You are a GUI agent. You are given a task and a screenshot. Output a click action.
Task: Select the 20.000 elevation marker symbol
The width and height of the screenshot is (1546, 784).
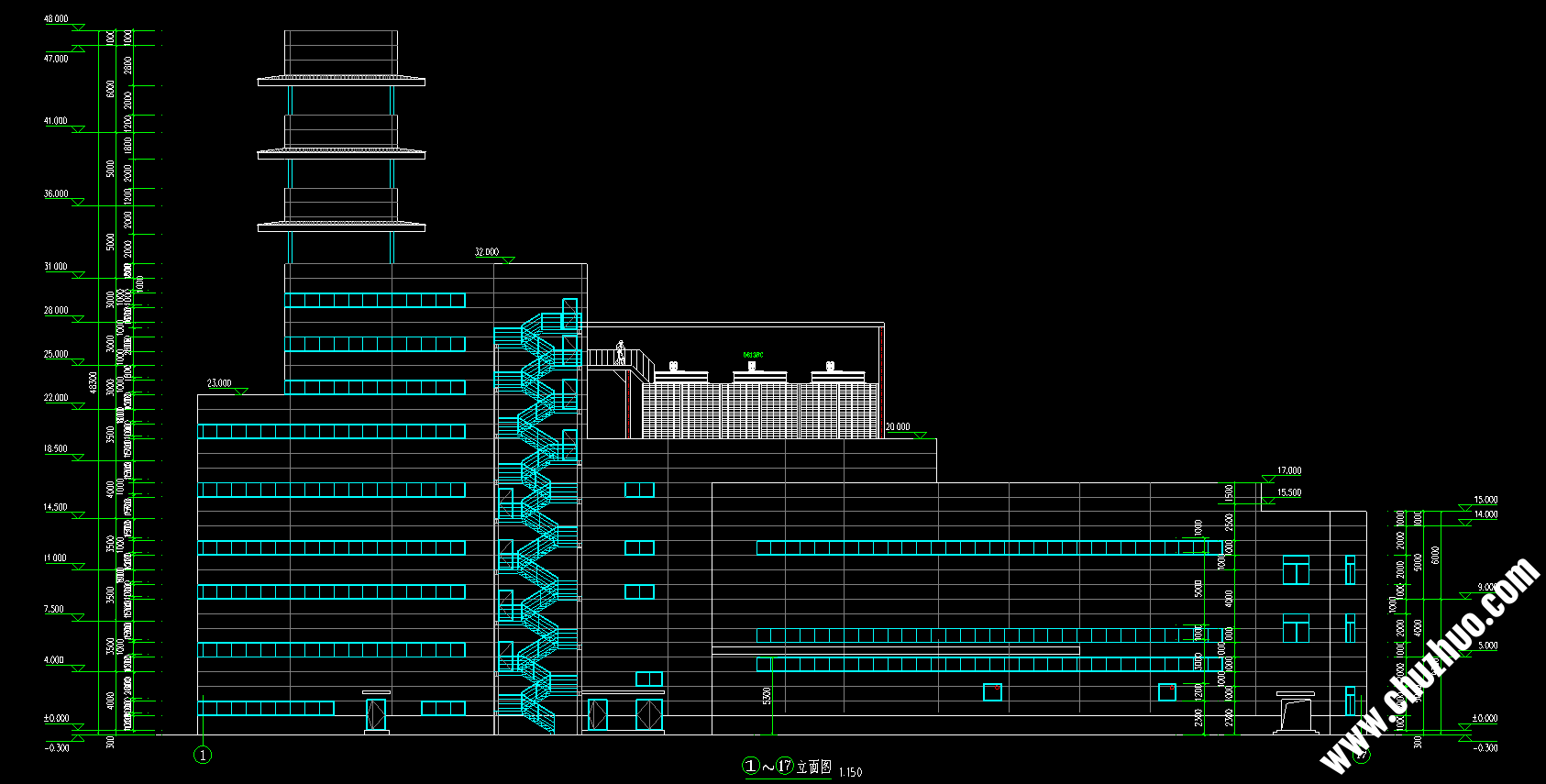[x=919, y=436]
